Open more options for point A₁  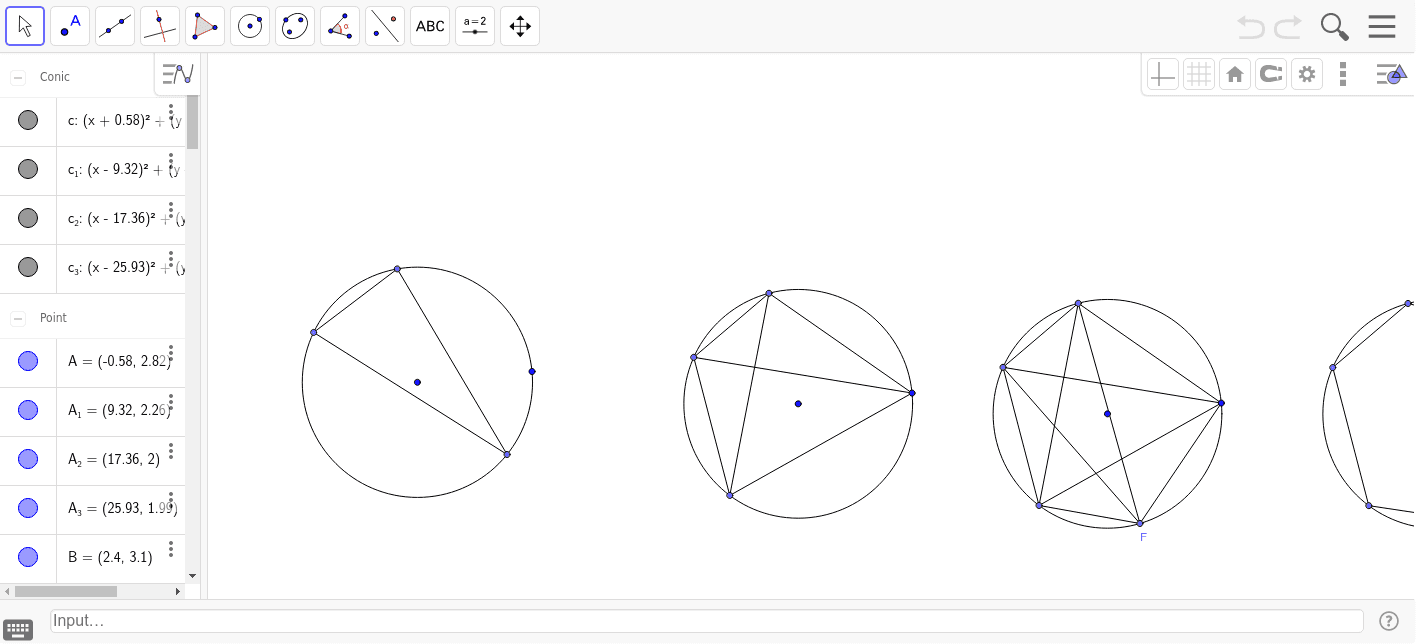(x=171, y=402)
